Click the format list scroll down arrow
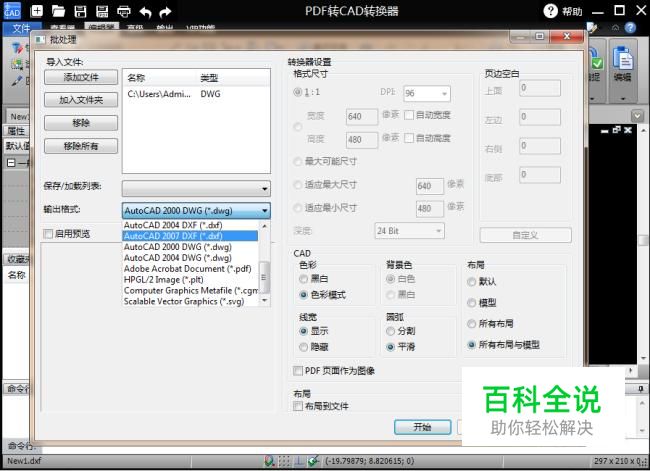 264,301
